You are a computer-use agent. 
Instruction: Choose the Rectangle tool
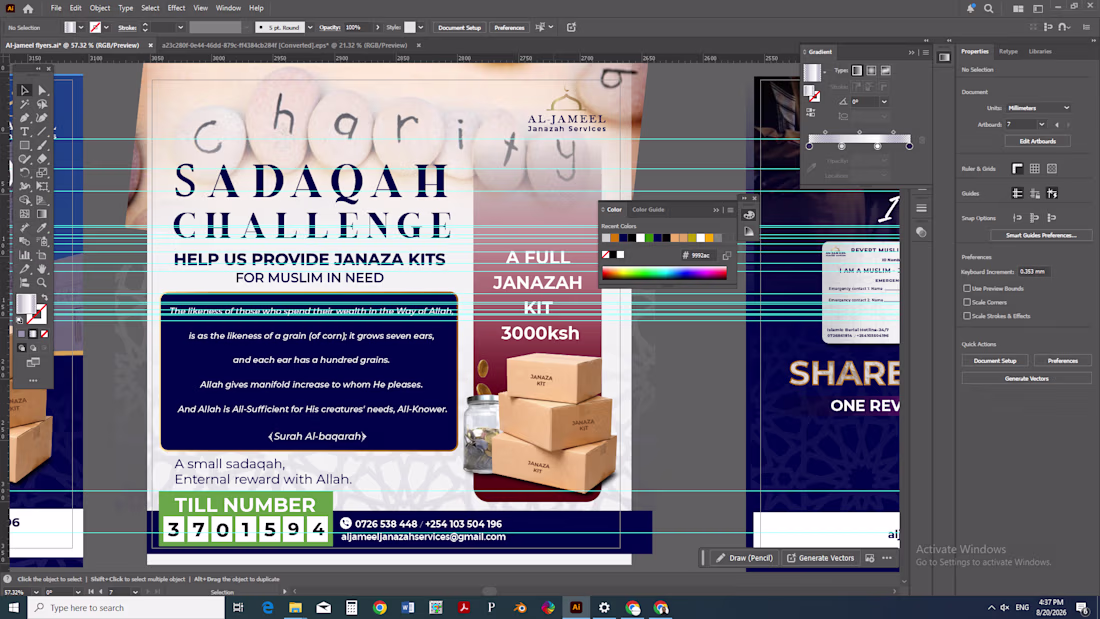coord(25,145)
